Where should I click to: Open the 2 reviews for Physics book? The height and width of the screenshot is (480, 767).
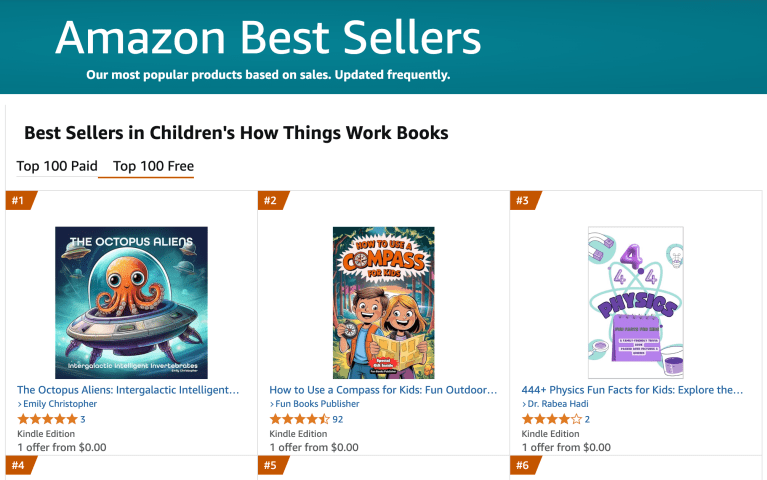587,419
